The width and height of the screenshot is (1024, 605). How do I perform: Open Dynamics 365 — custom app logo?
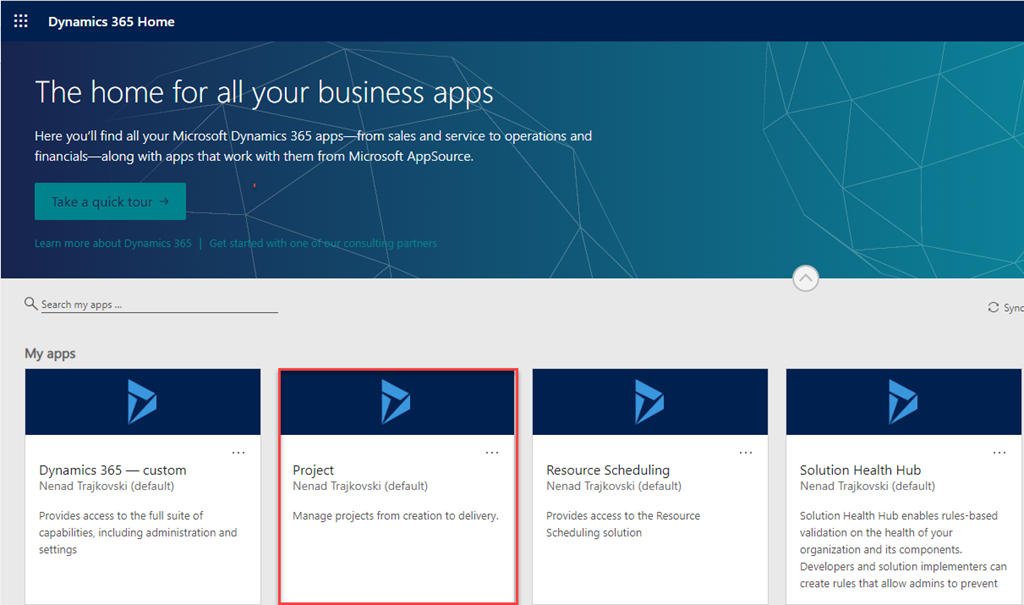[x=142, y=402]
